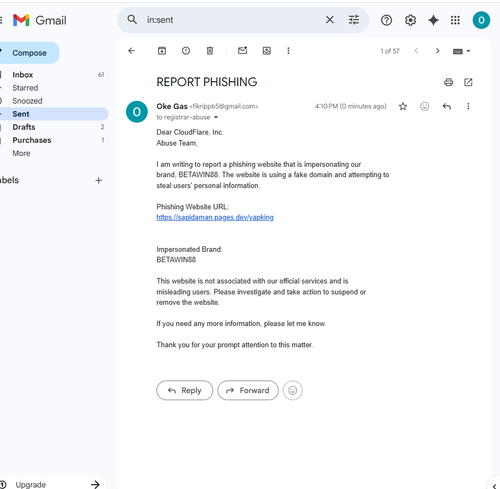The width and height of the screenshot is (500, 489).
Task: Click the search magnifier icon
Action: tap(132, 20)
